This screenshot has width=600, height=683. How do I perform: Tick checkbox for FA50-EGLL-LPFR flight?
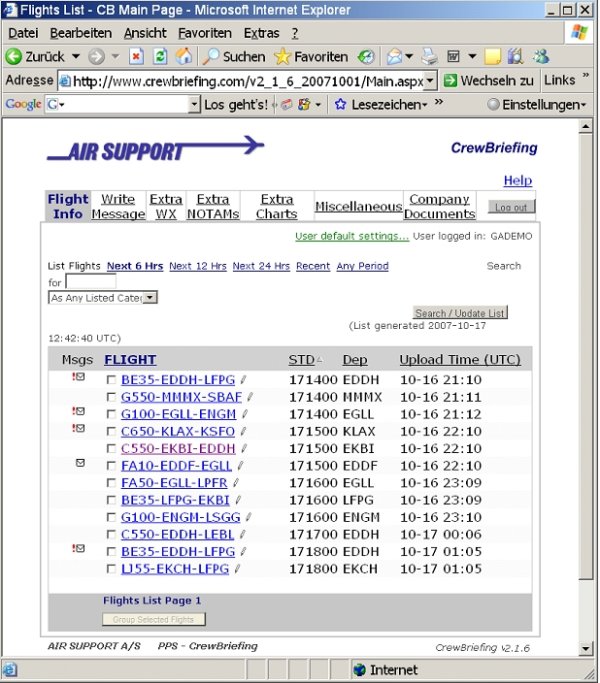pyautogui.click(x=112, y=483)
